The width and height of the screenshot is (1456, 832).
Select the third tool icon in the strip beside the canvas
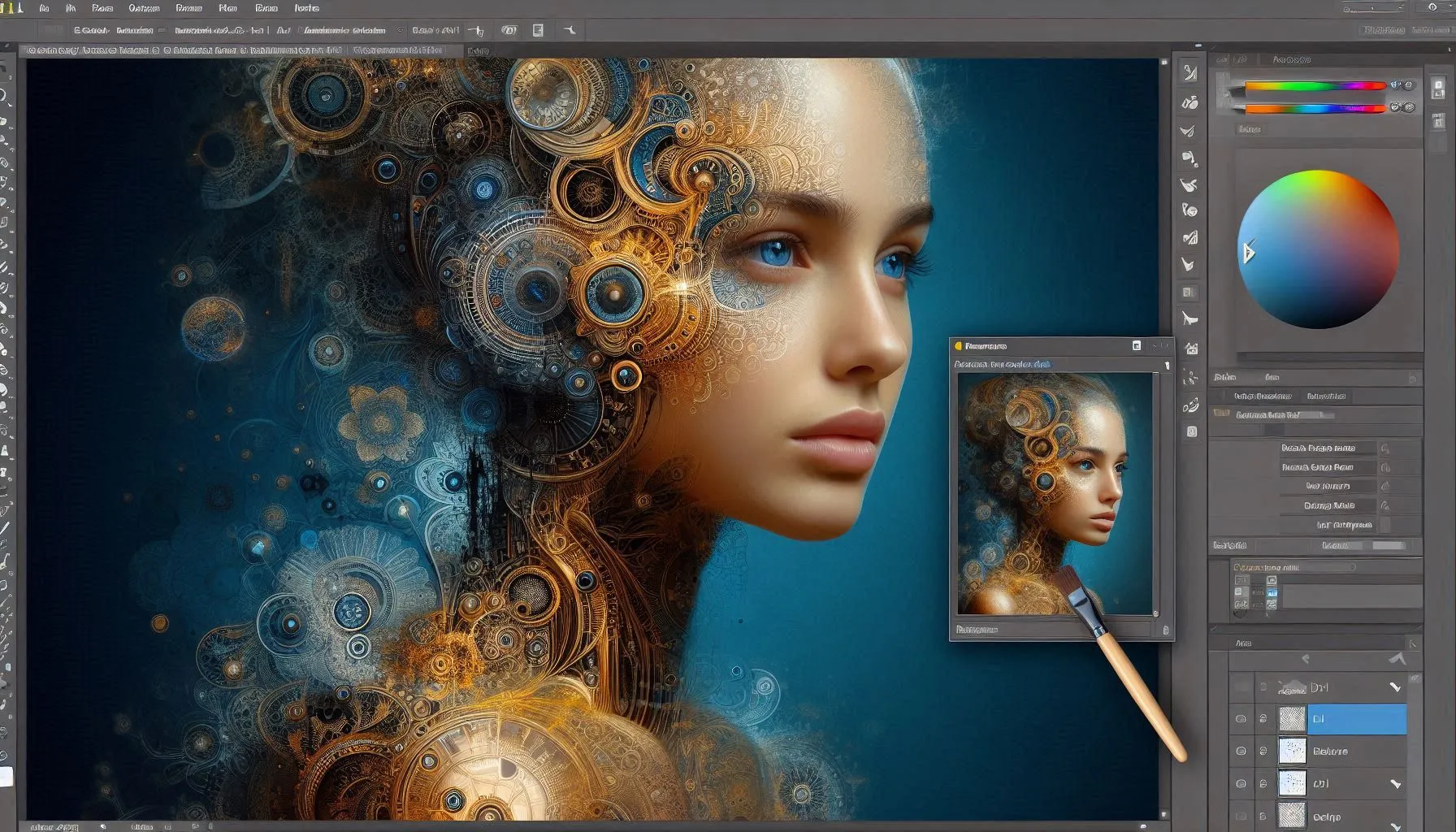tap(1189, 131)
